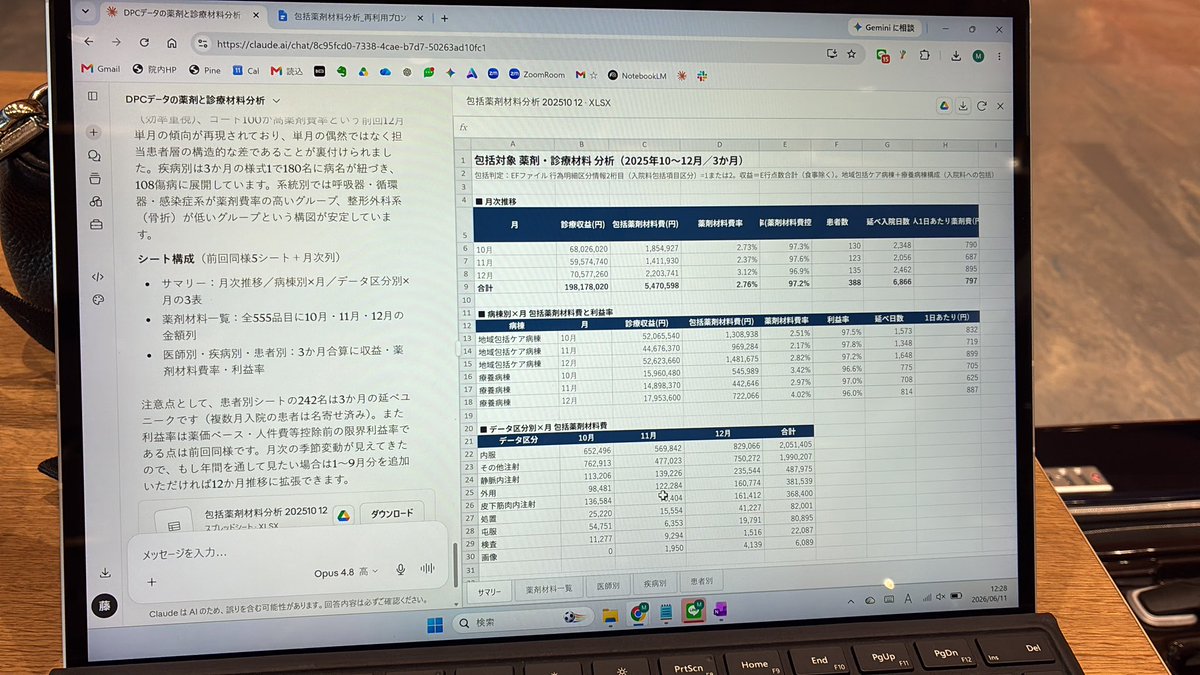Switch to the 包括薬剤材料分析_再利用プロン browser tab
Image resolution: width=1200 pixels, height=675 pixels.
click(350, 17)
